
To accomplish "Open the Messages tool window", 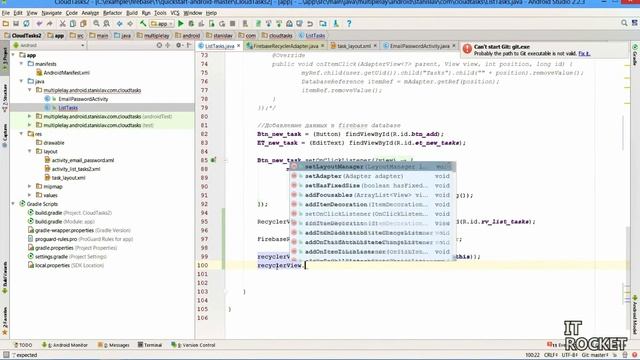I will [113, 345].
